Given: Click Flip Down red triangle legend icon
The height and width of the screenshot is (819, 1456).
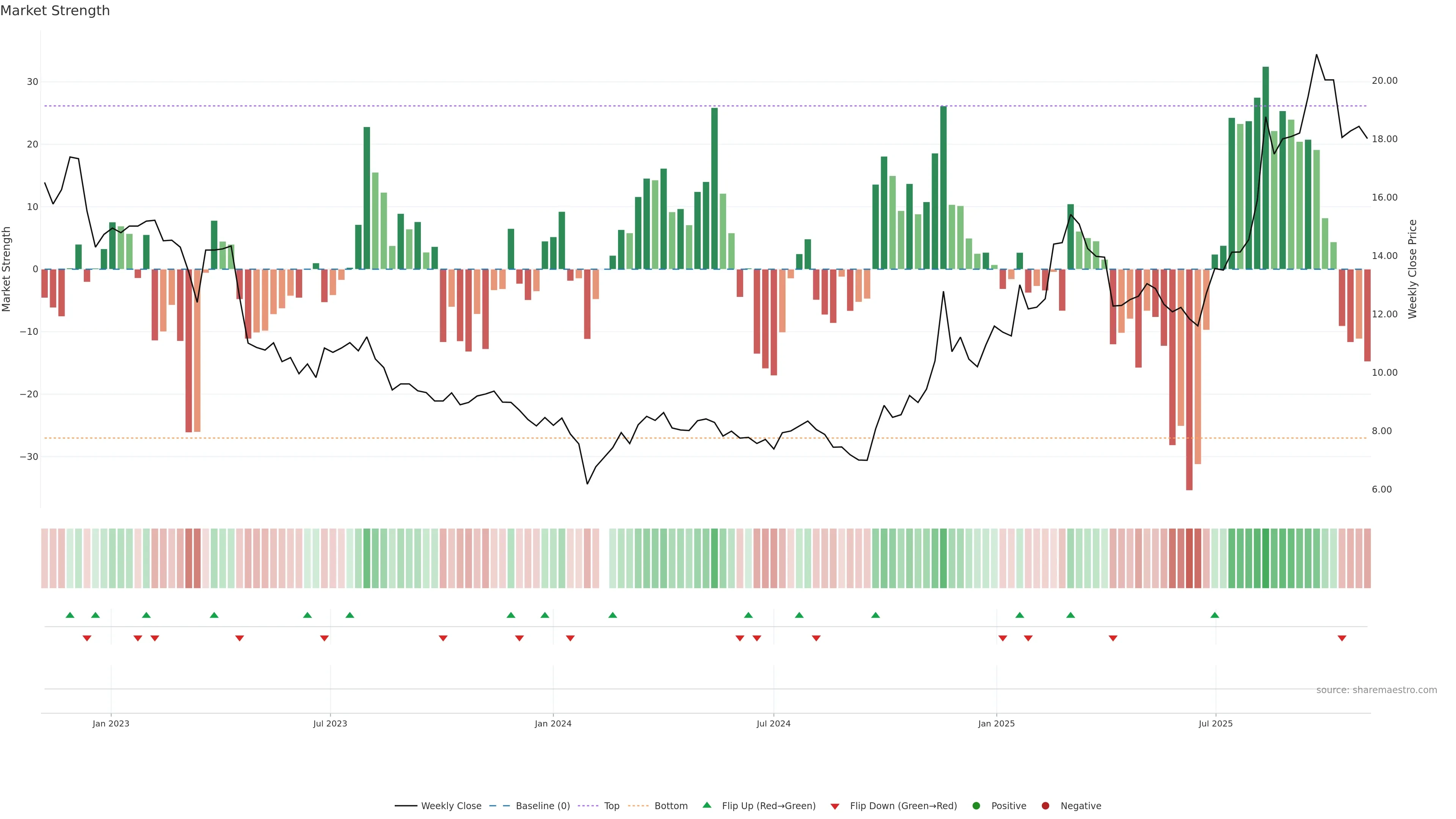Looking at the screenshot, I should tap(835, 806).
